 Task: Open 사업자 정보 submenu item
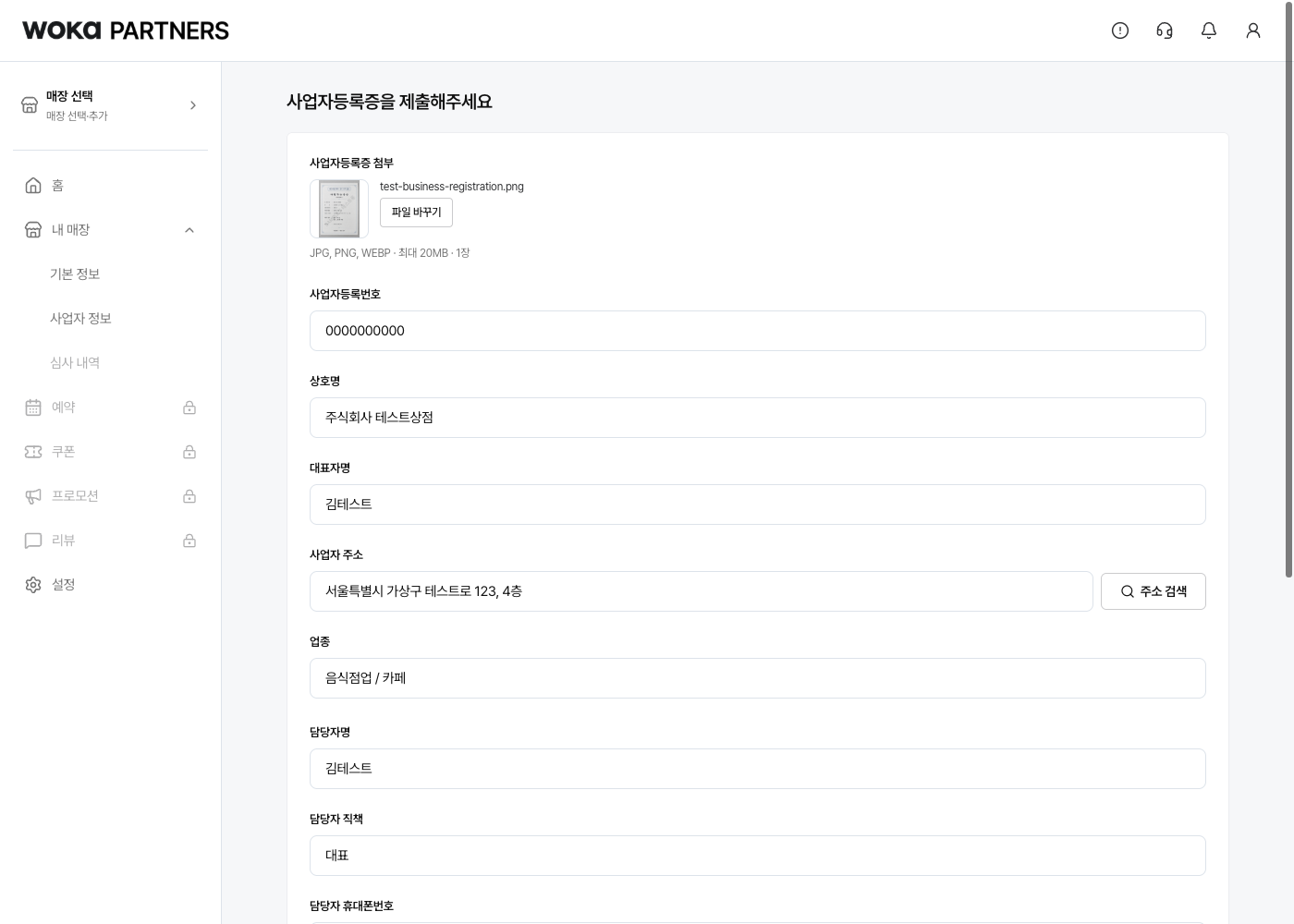coord(80,319)
